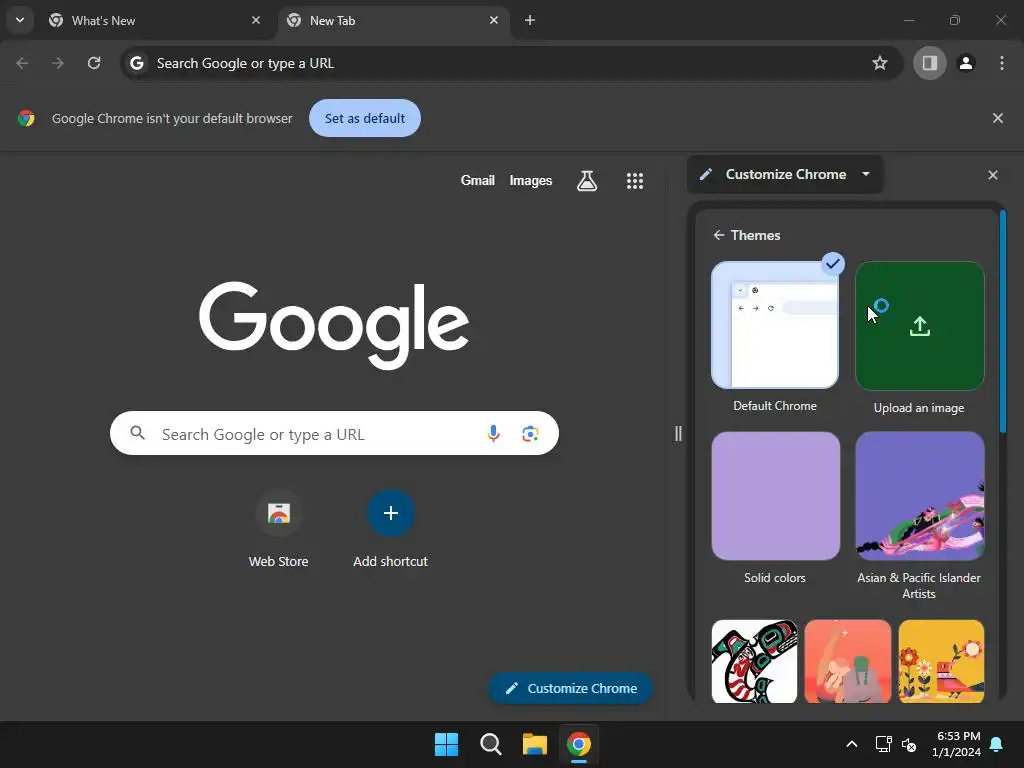Screen dimensions: 1024x768
Task: Open the notifications bell icon
Action: click(997, 744)
